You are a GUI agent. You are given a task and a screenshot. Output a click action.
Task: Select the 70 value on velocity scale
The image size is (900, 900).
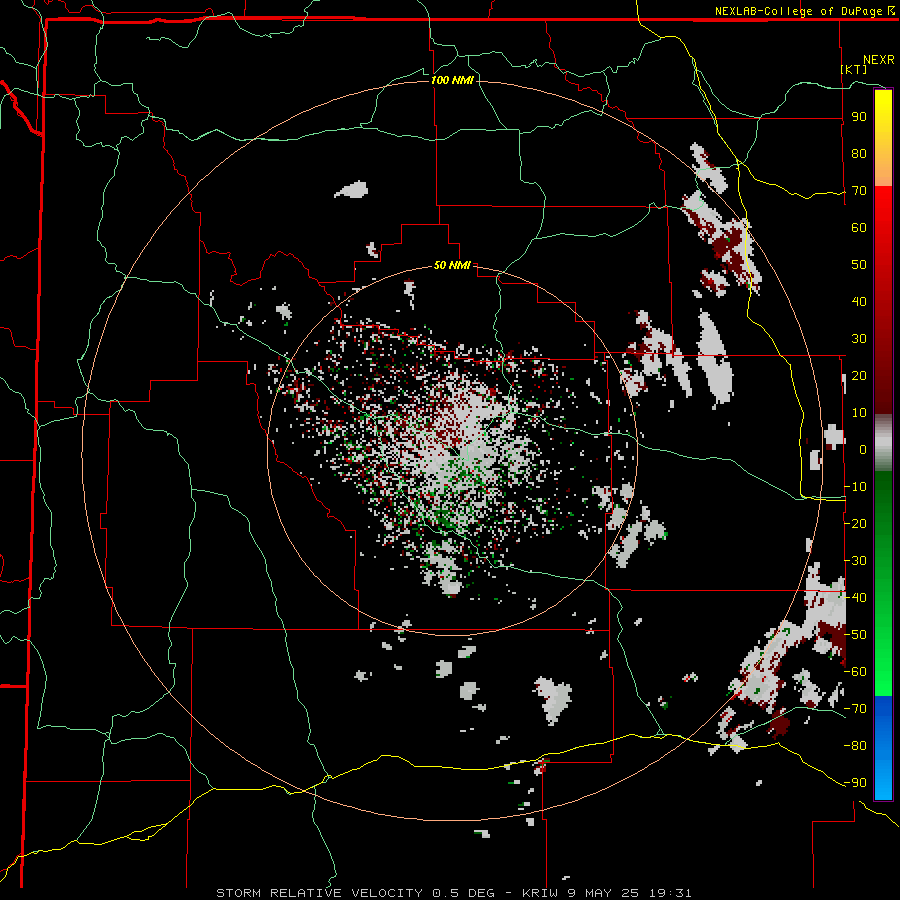point(859,191)
